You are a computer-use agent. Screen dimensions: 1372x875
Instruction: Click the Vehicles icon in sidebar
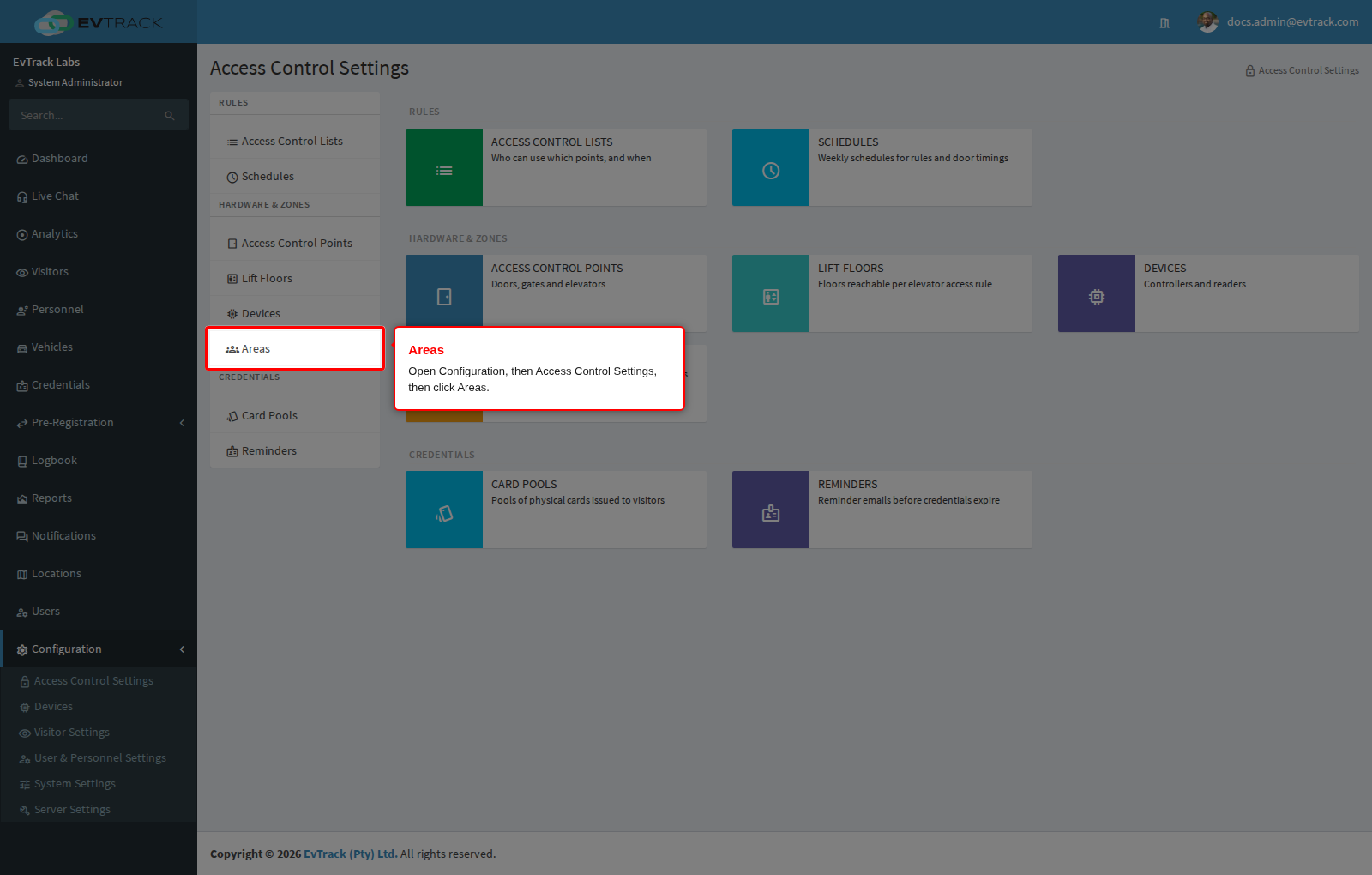click(22, 348)
